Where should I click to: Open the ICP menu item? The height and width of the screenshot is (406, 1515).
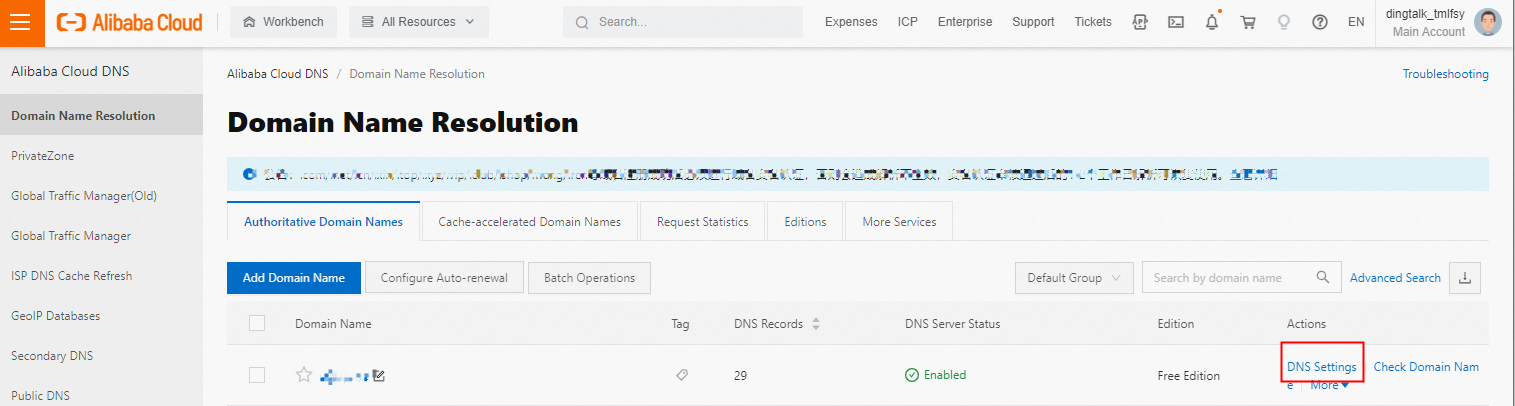[x=908, y=22]
